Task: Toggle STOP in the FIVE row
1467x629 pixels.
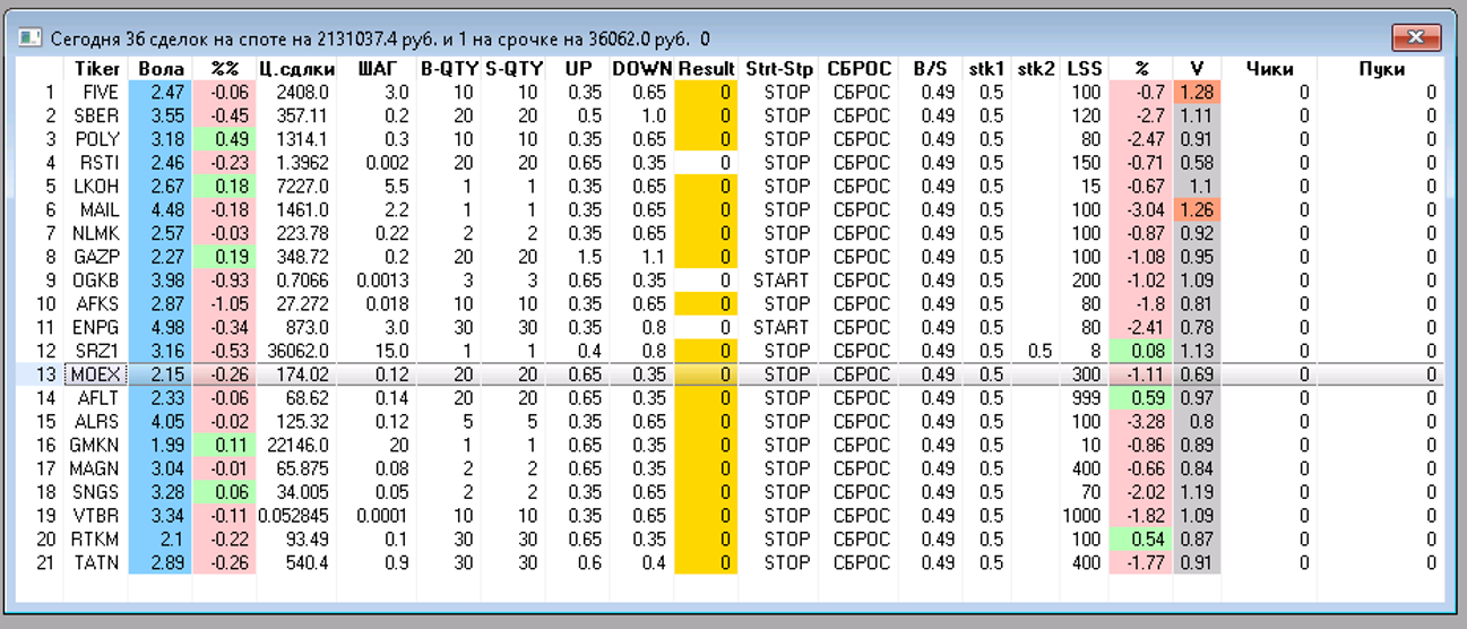Action: (786, 92)
